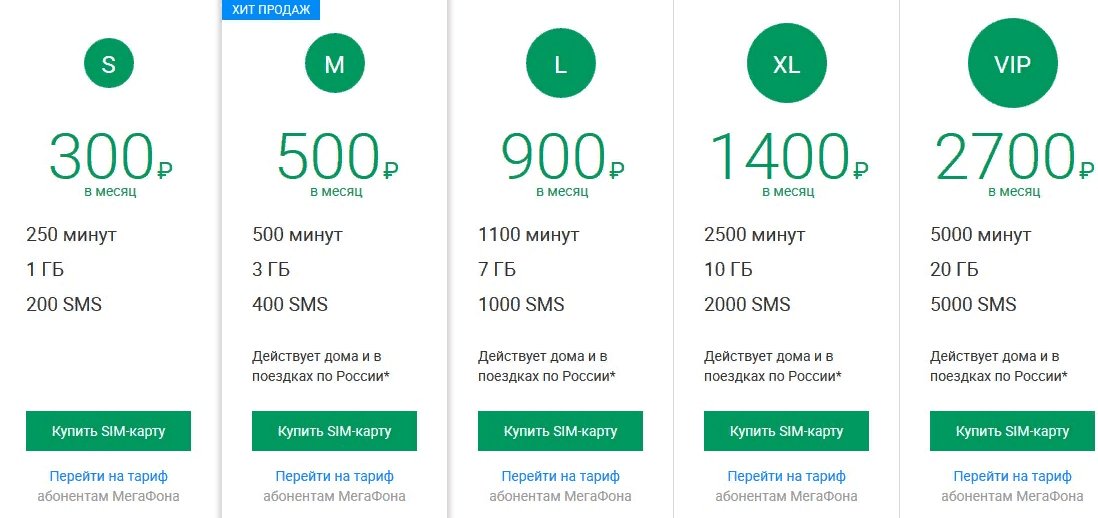1098x518 pixels.
Task: Select the green M tariff circle icon
Action: (x=335, y=65)
